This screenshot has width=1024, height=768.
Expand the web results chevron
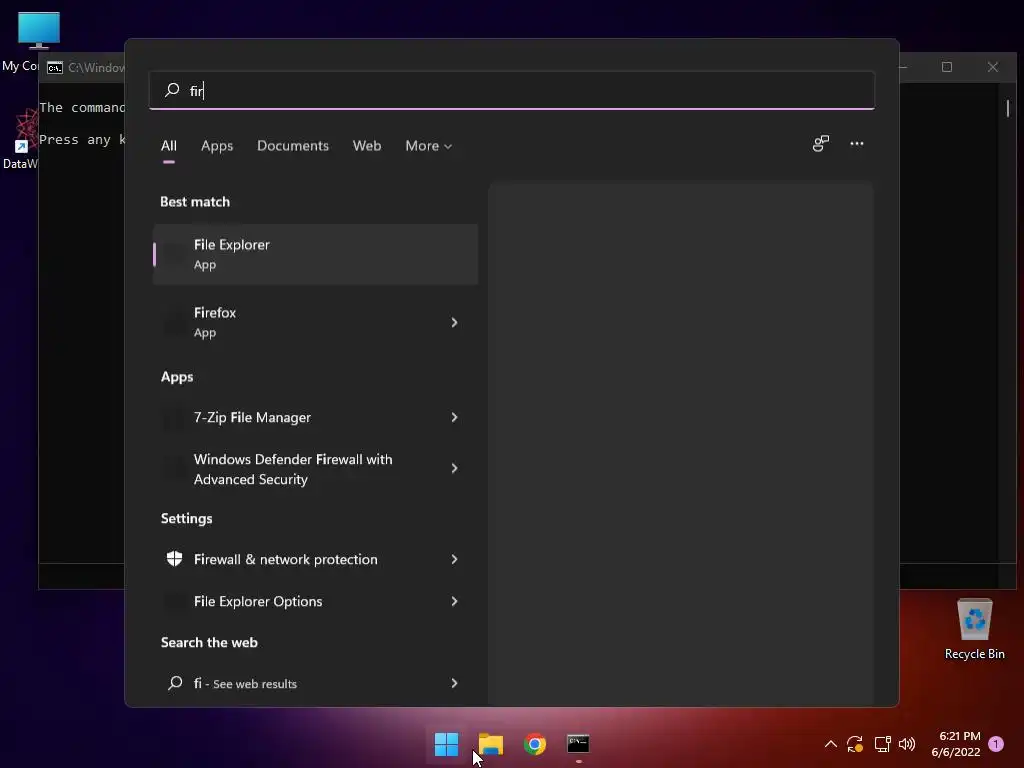(455, 683)
